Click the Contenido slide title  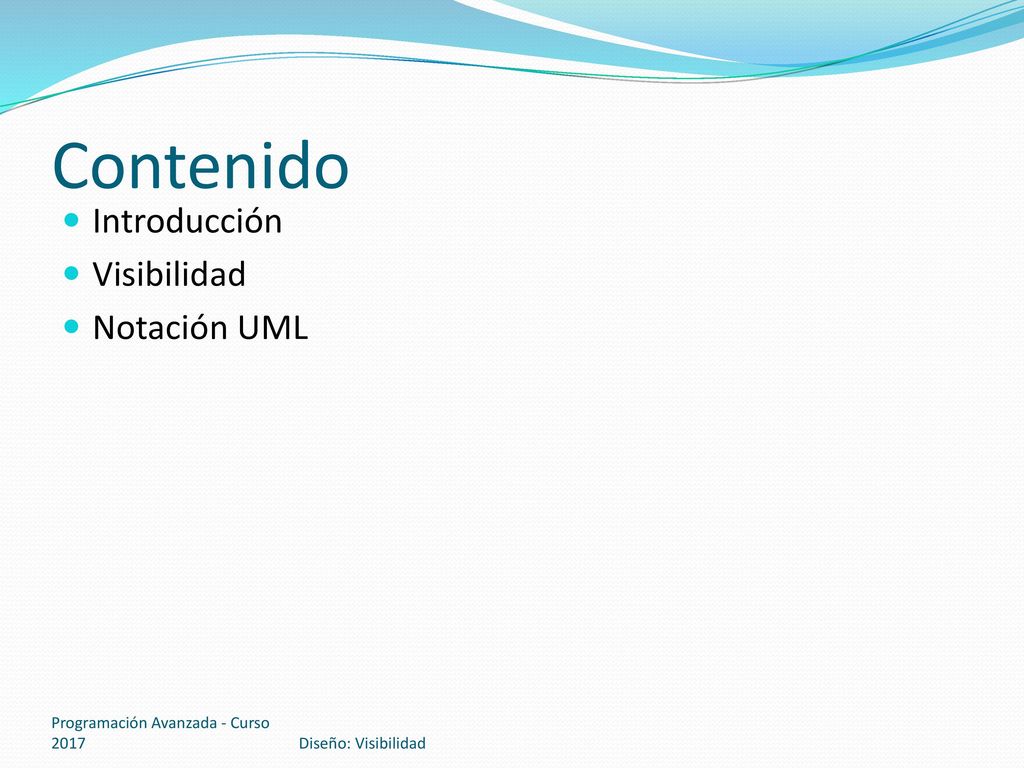click(200, 166)
